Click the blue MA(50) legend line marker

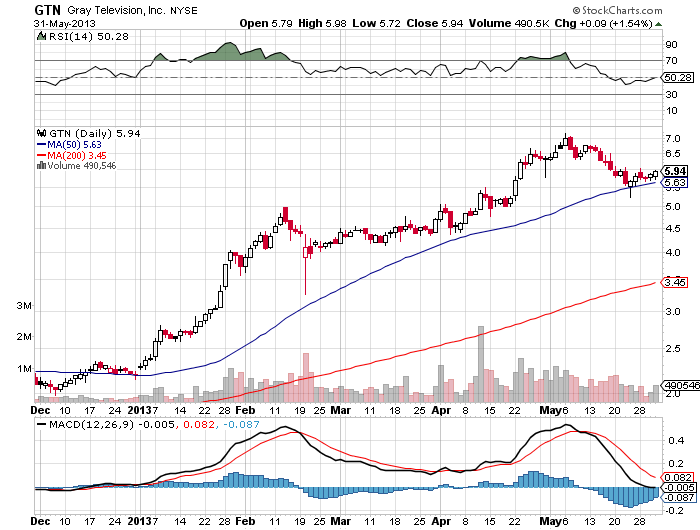pyautogui.click(x=41, y=145)
